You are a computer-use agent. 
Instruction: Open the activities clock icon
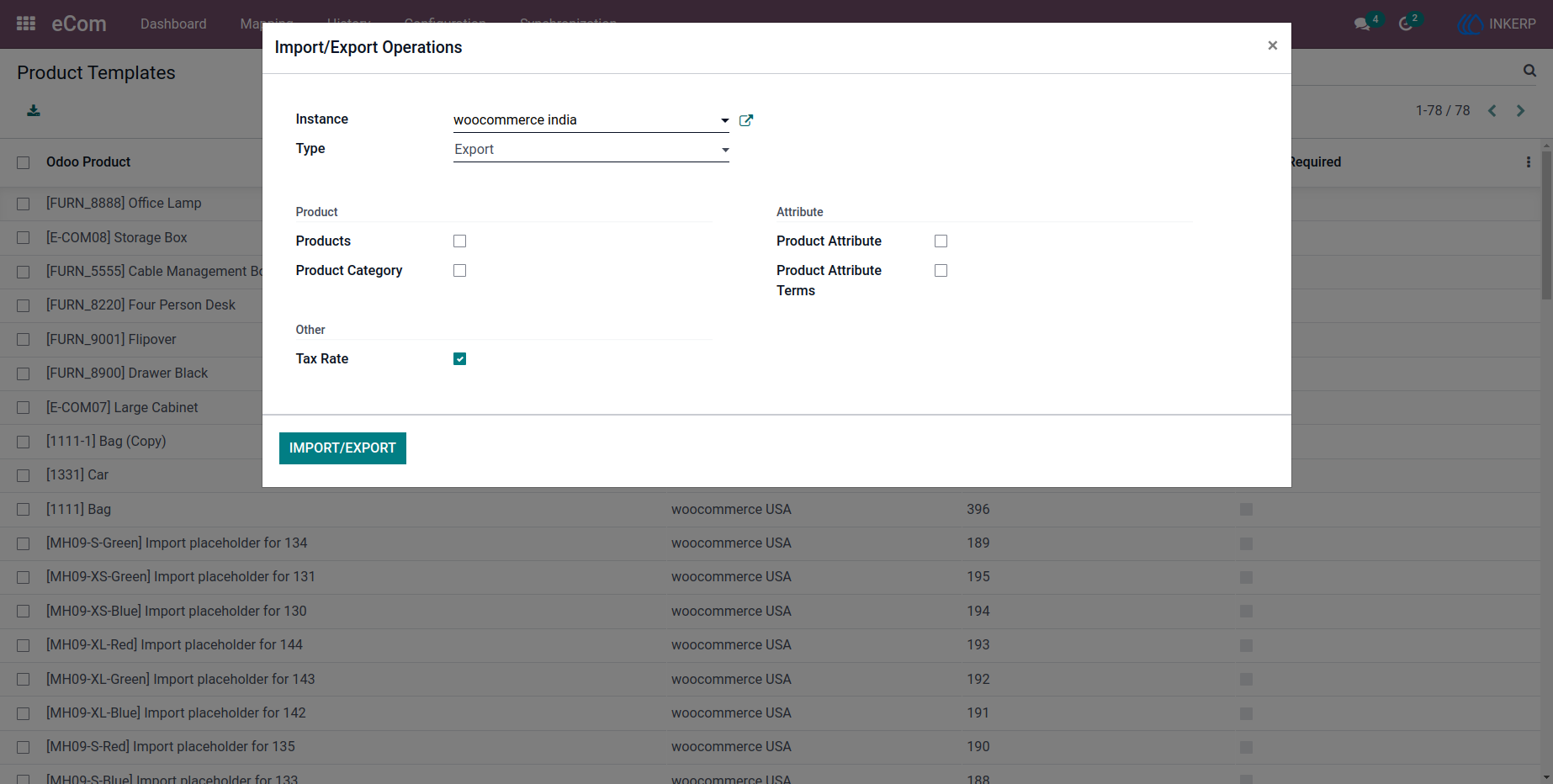click(1406, 24)
